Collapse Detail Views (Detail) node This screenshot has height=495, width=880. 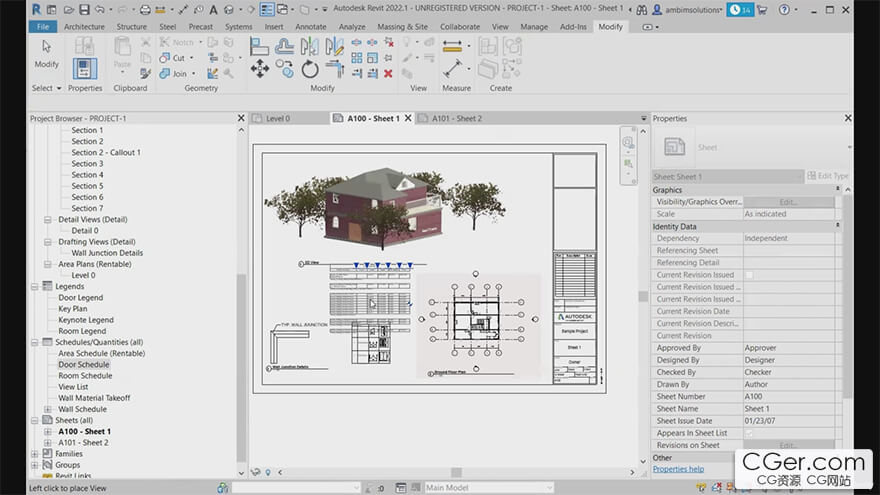(x=48, y=220)
